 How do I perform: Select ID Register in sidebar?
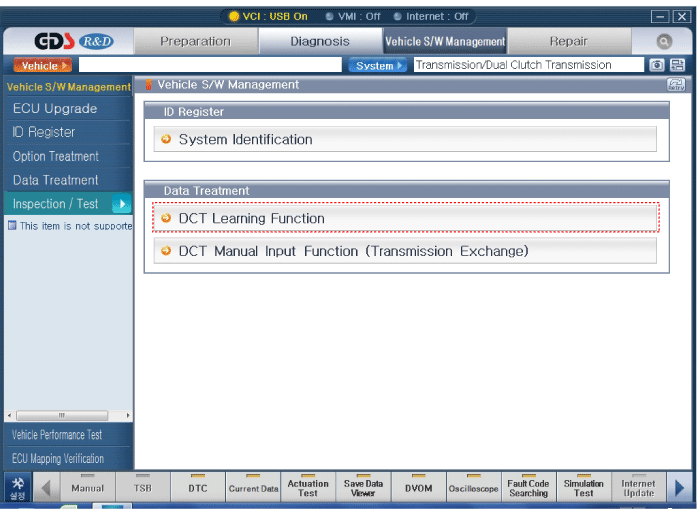pos(44,132)
